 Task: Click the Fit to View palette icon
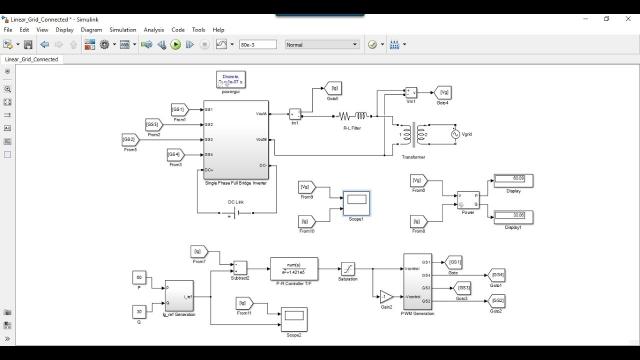tap(7, 102)
